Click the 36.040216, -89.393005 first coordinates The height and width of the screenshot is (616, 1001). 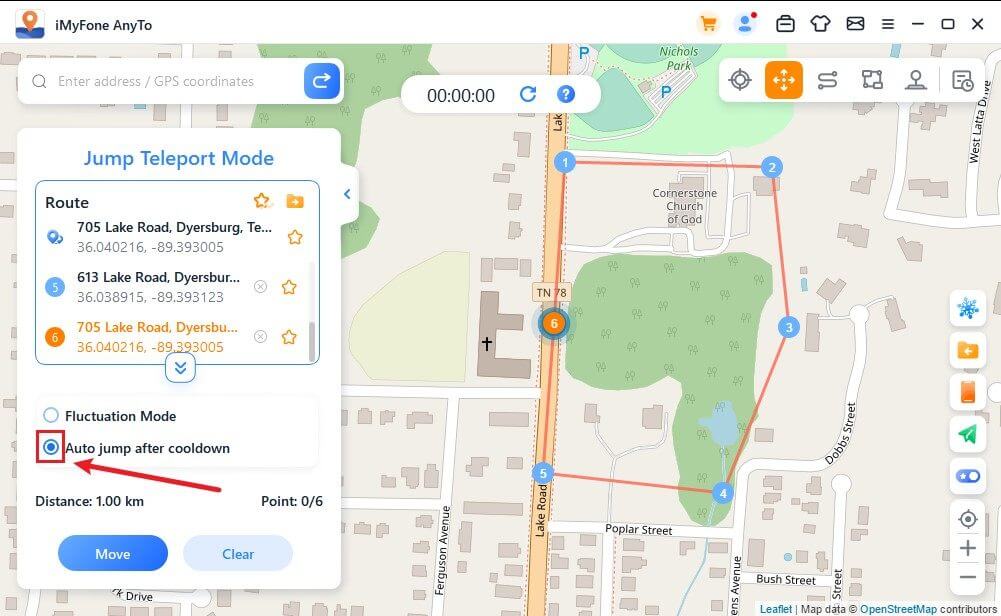[x=150, y=247]
